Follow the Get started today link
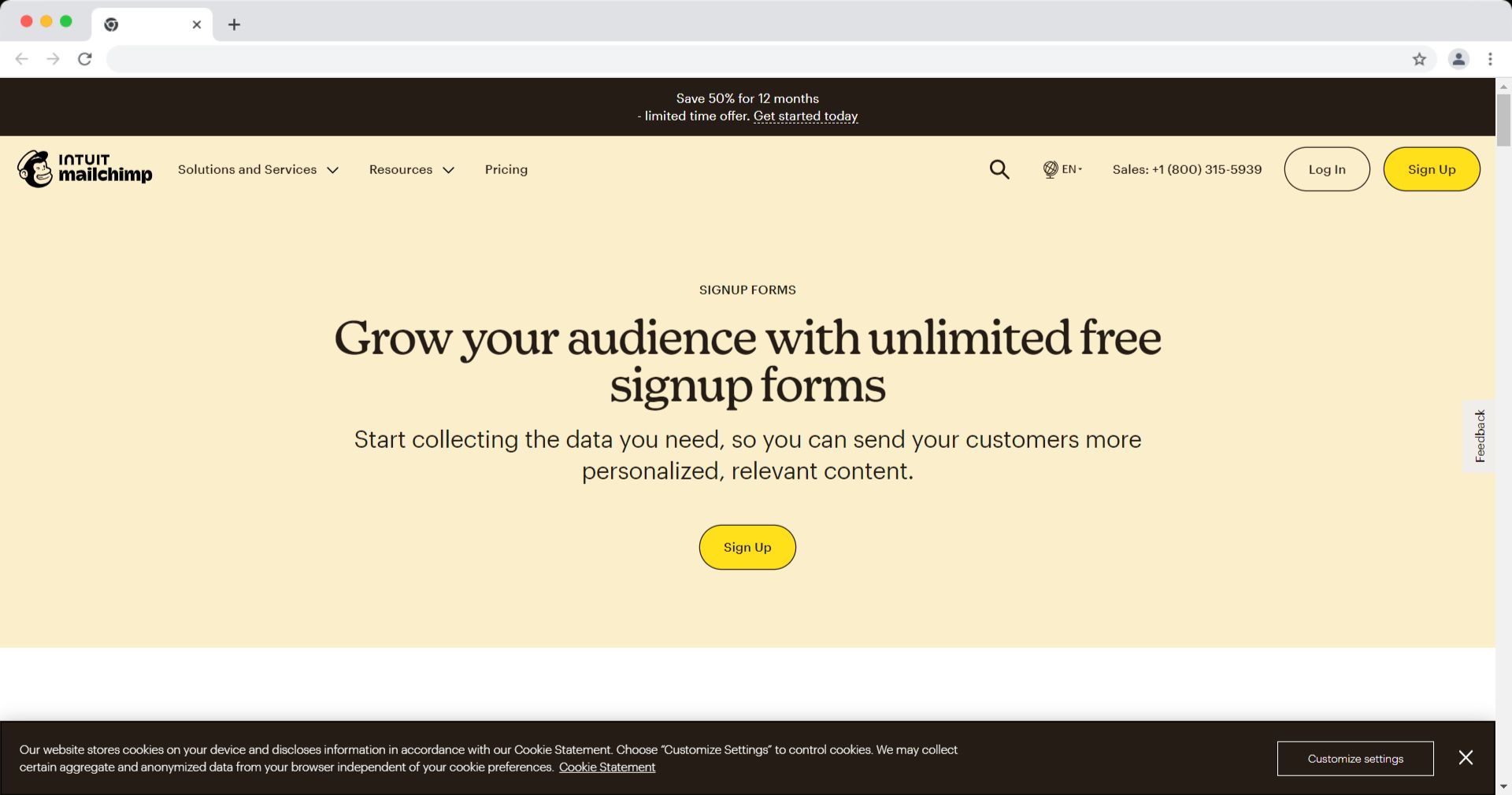Viewport: 1512px width, 795px height. (806, 116)
